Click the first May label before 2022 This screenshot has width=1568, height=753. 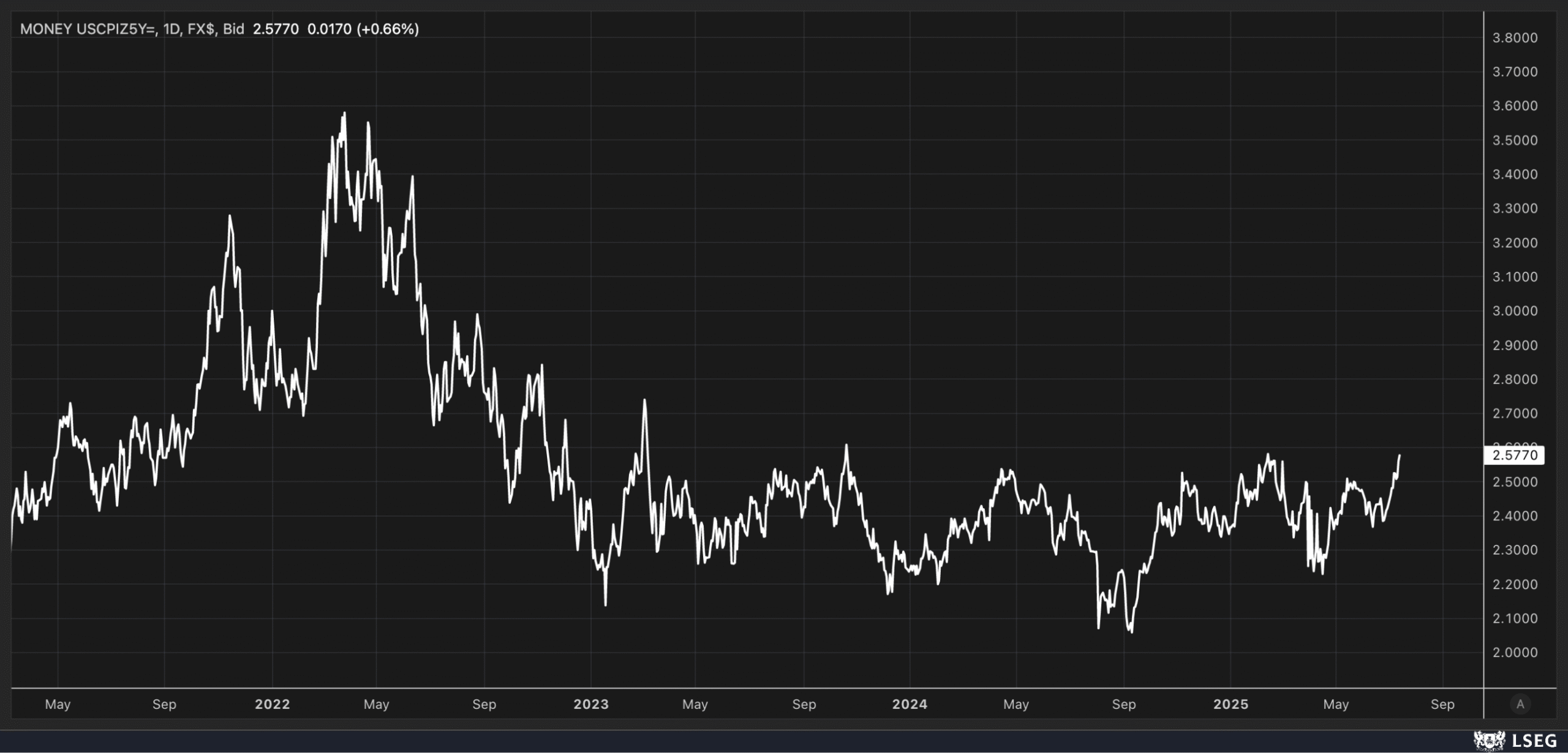tap(58, 705)
